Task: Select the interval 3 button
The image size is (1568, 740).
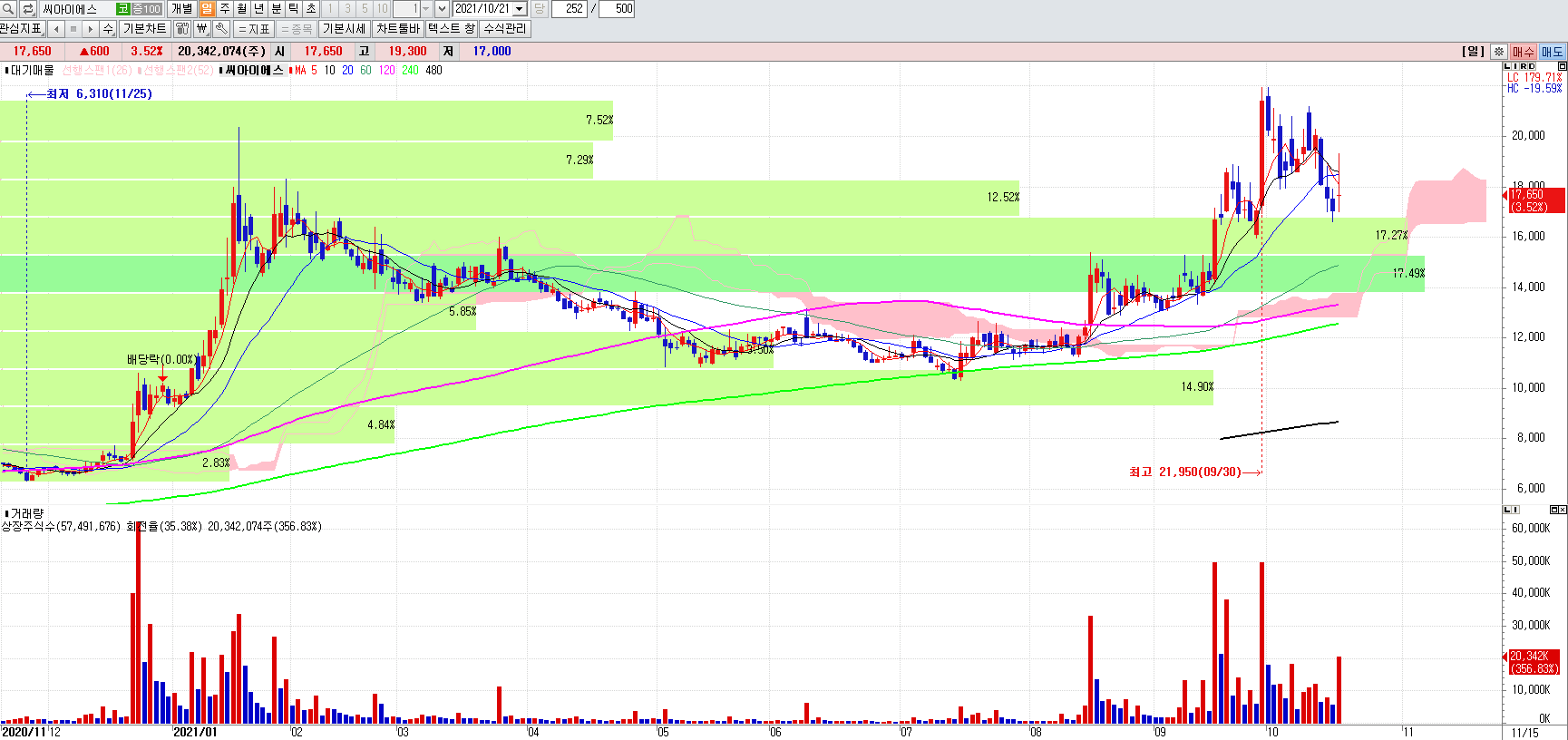Action: (347, 9)
